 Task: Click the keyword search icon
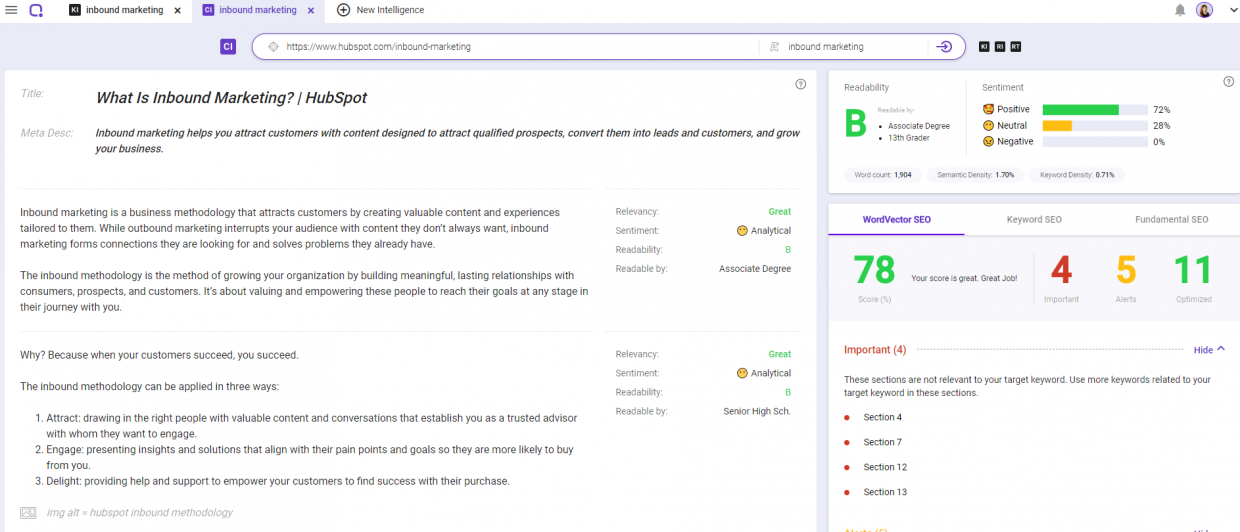click(773, 47)
